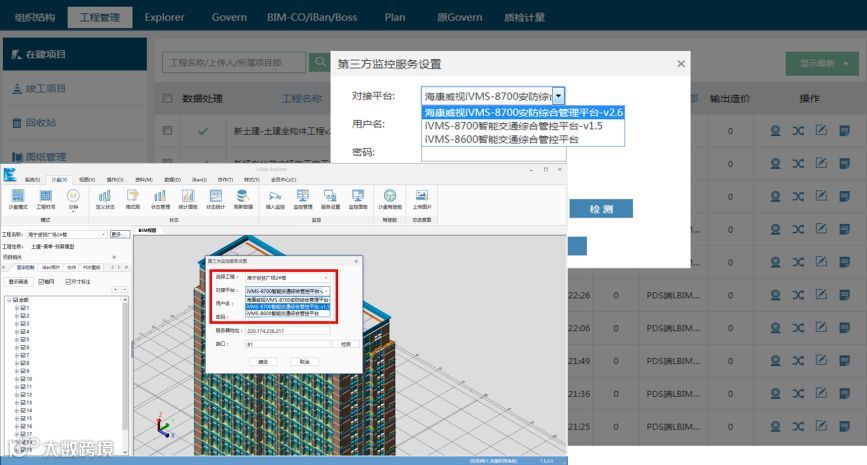Click the 工程名称 search input box
867x465 pixels.
(x=234, y=62)
